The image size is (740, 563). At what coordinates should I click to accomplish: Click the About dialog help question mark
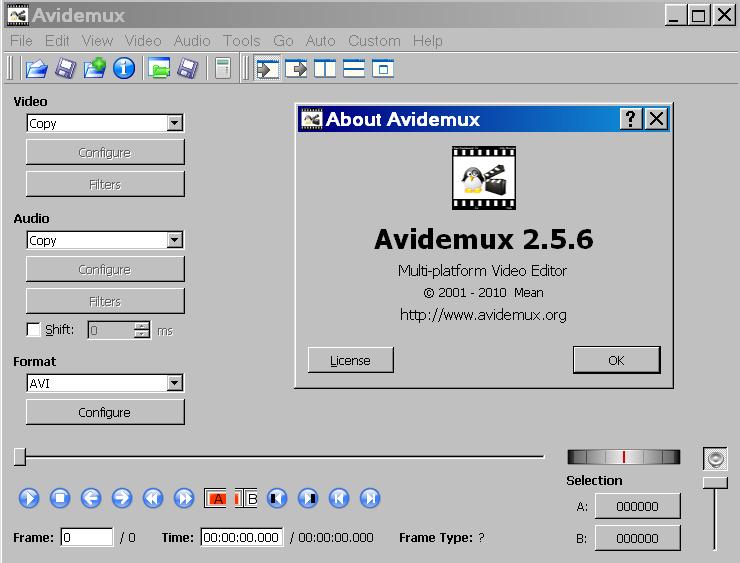click(x=631, y=119)
